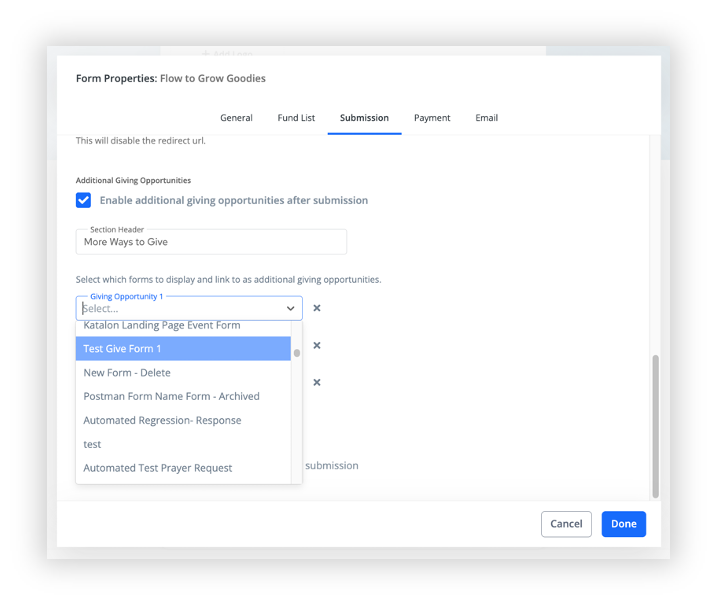Go to the Payment tab
The width and height of the screenshot is (718, 606).
point(432,118)
